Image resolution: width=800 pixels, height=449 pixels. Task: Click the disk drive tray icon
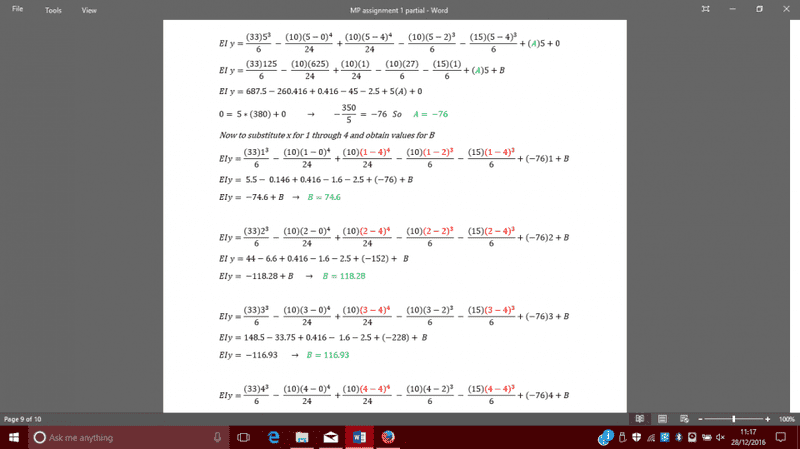(692, 437)
